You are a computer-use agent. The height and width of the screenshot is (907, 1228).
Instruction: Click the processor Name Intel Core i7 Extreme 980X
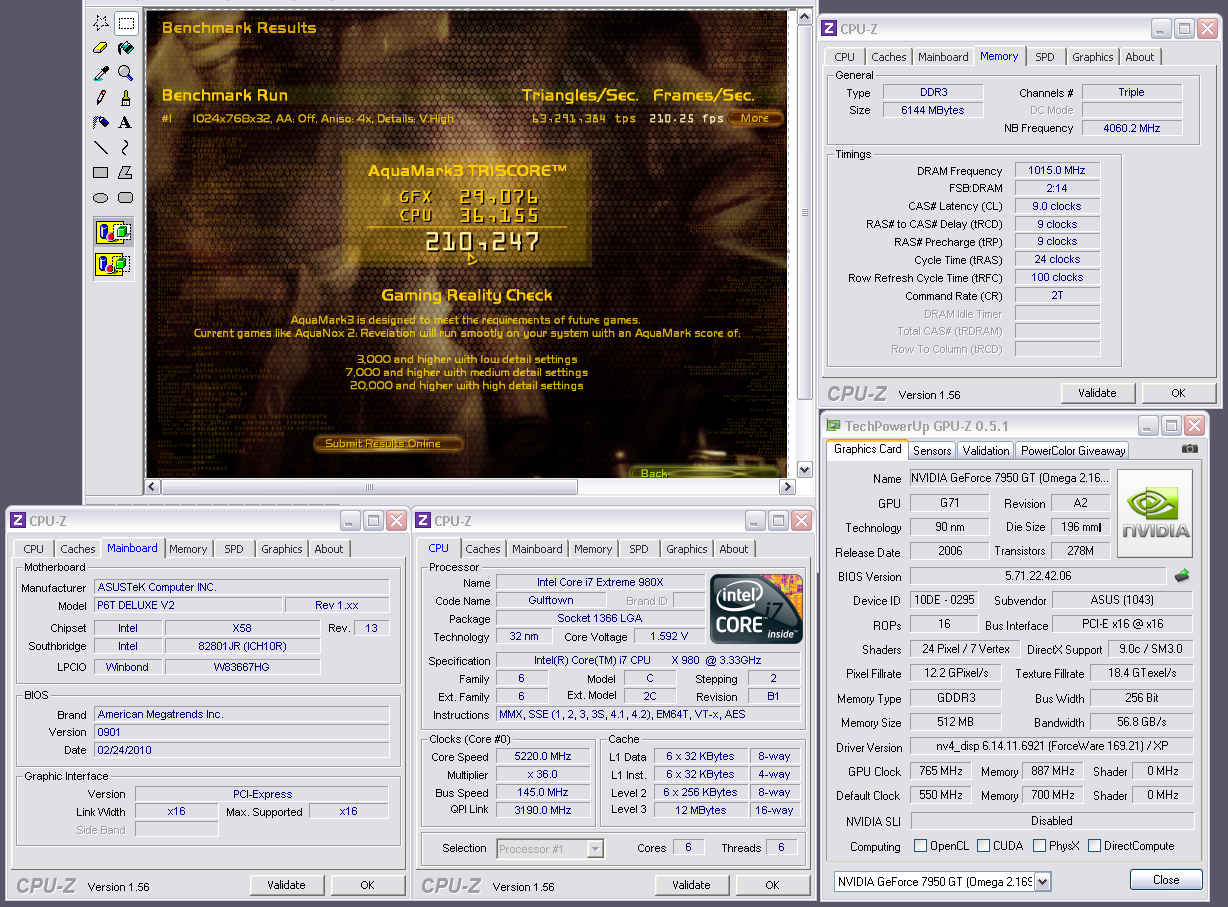pyautogui.click(x=600, y=583)
